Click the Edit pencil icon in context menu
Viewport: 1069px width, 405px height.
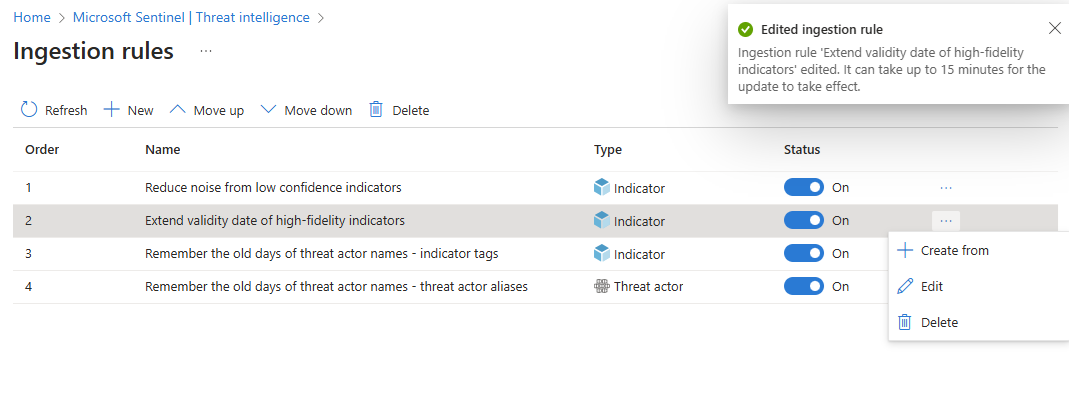[x=905, y=286]
